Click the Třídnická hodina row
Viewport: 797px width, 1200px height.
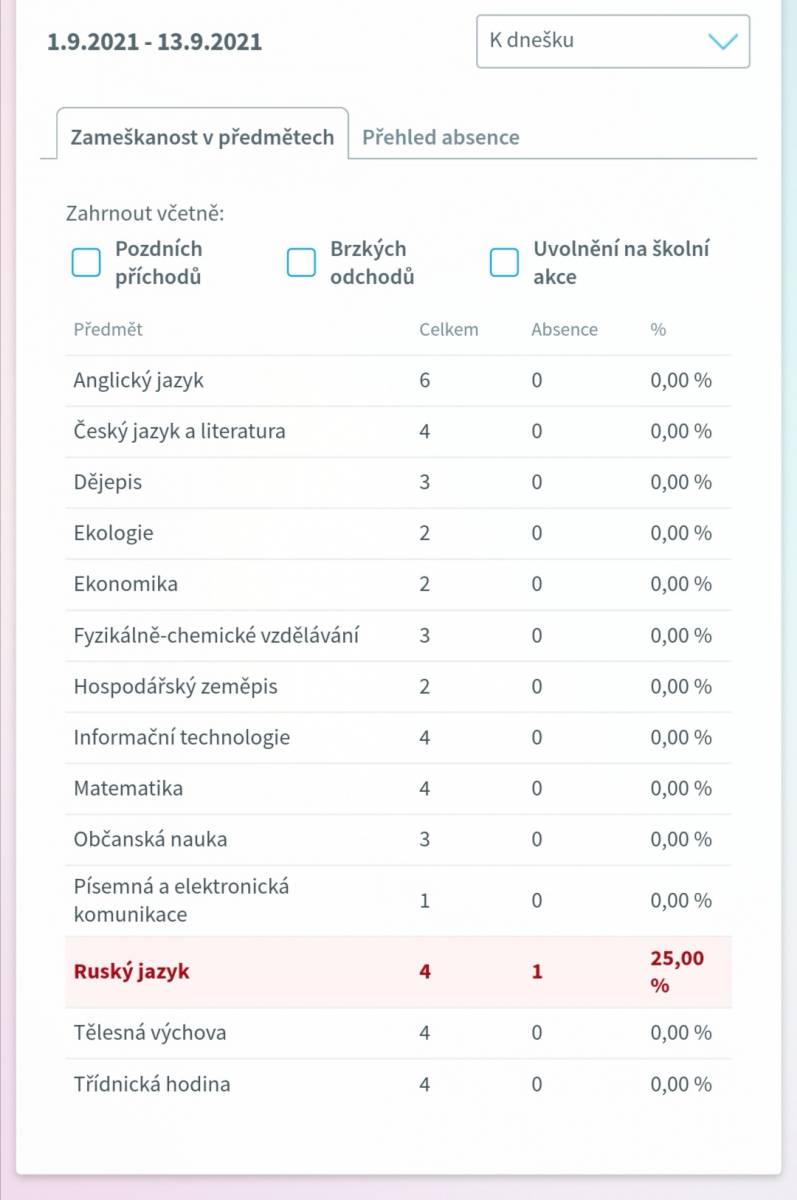398,1084
